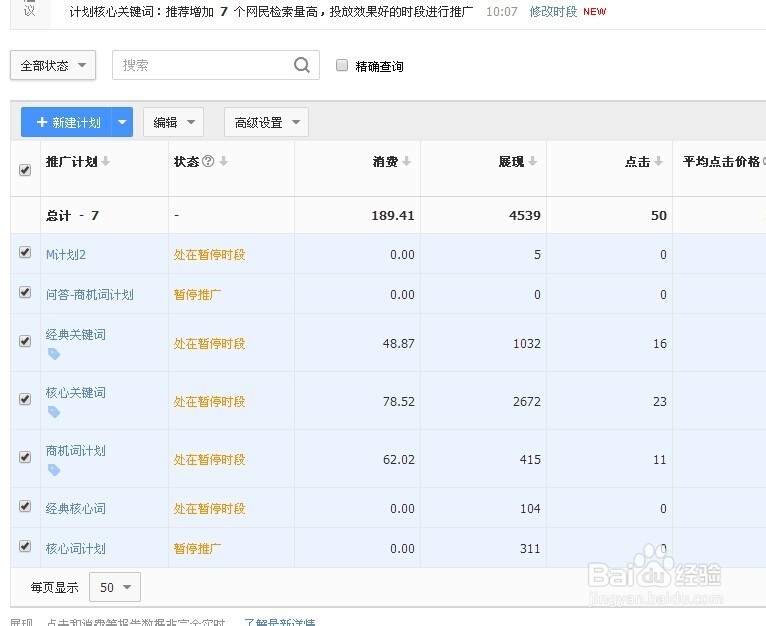Click the 消费 value 78.52
Image resolution: width=766 pixels, height=626 pixels.
[399, 402]
